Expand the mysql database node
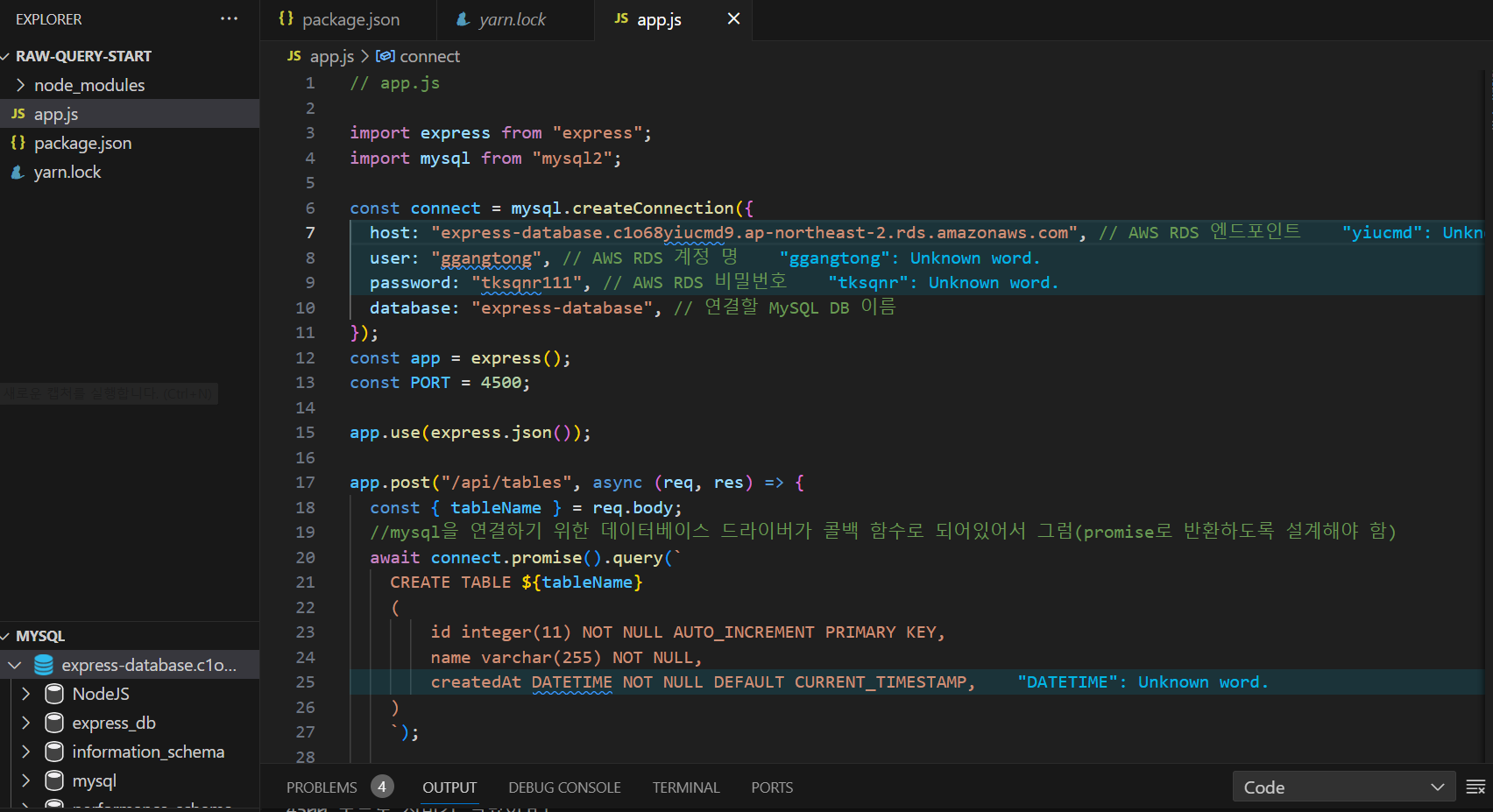The image size is (1493, 812). 25,780
